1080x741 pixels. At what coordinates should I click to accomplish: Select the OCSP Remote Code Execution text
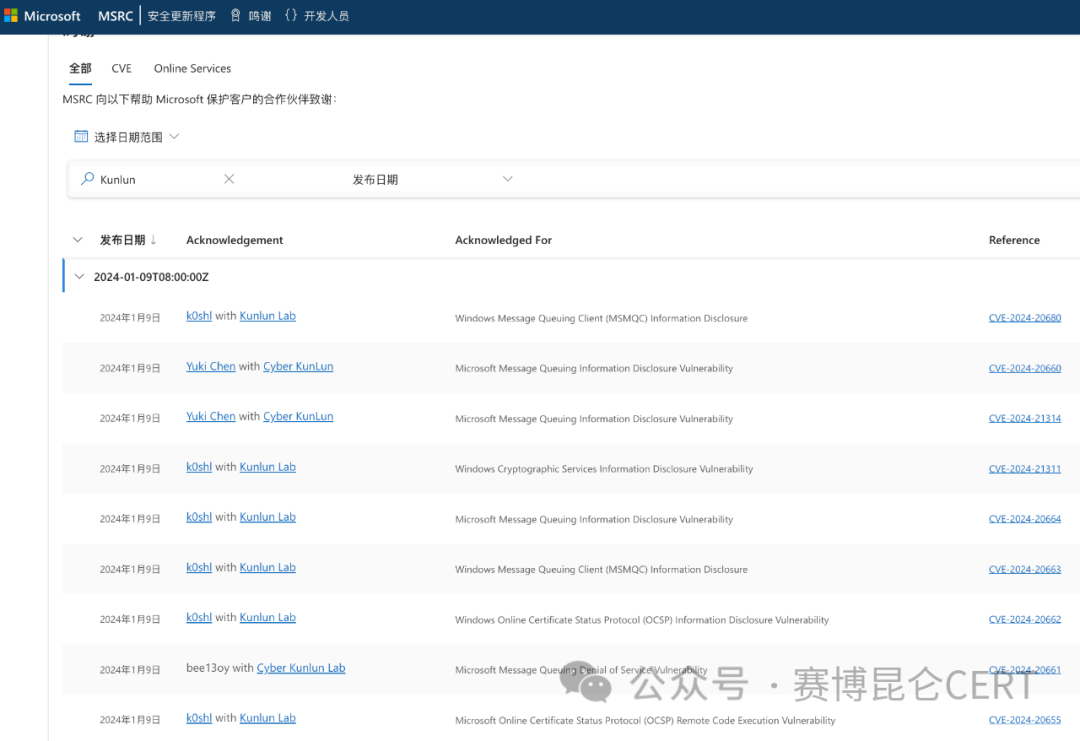645,720
